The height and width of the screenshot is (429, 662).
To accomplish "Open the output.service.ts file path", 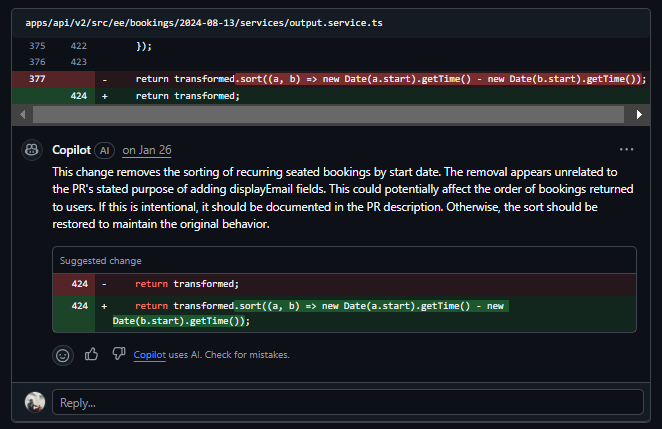I will [204, 23].
